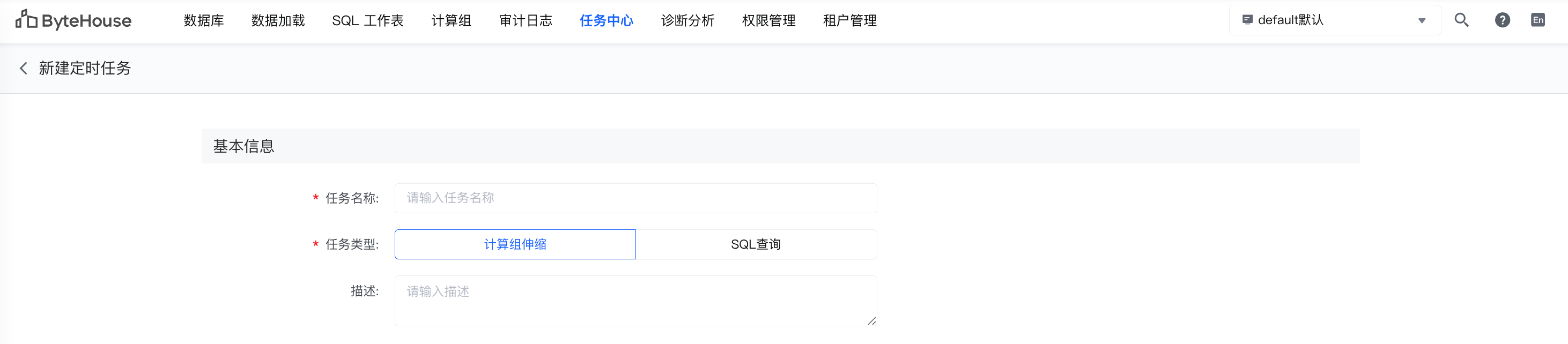The image size is (1568, 344).
Task: Go back using the left arrow icon
Action: coord(24,68)
